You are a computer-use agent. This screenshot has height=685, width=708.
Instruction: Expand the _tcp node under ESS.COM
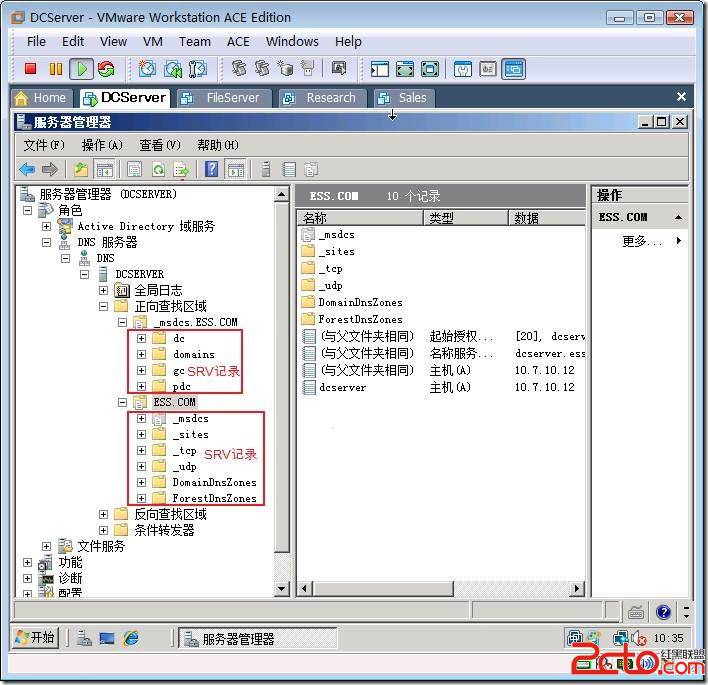point(141,450)
